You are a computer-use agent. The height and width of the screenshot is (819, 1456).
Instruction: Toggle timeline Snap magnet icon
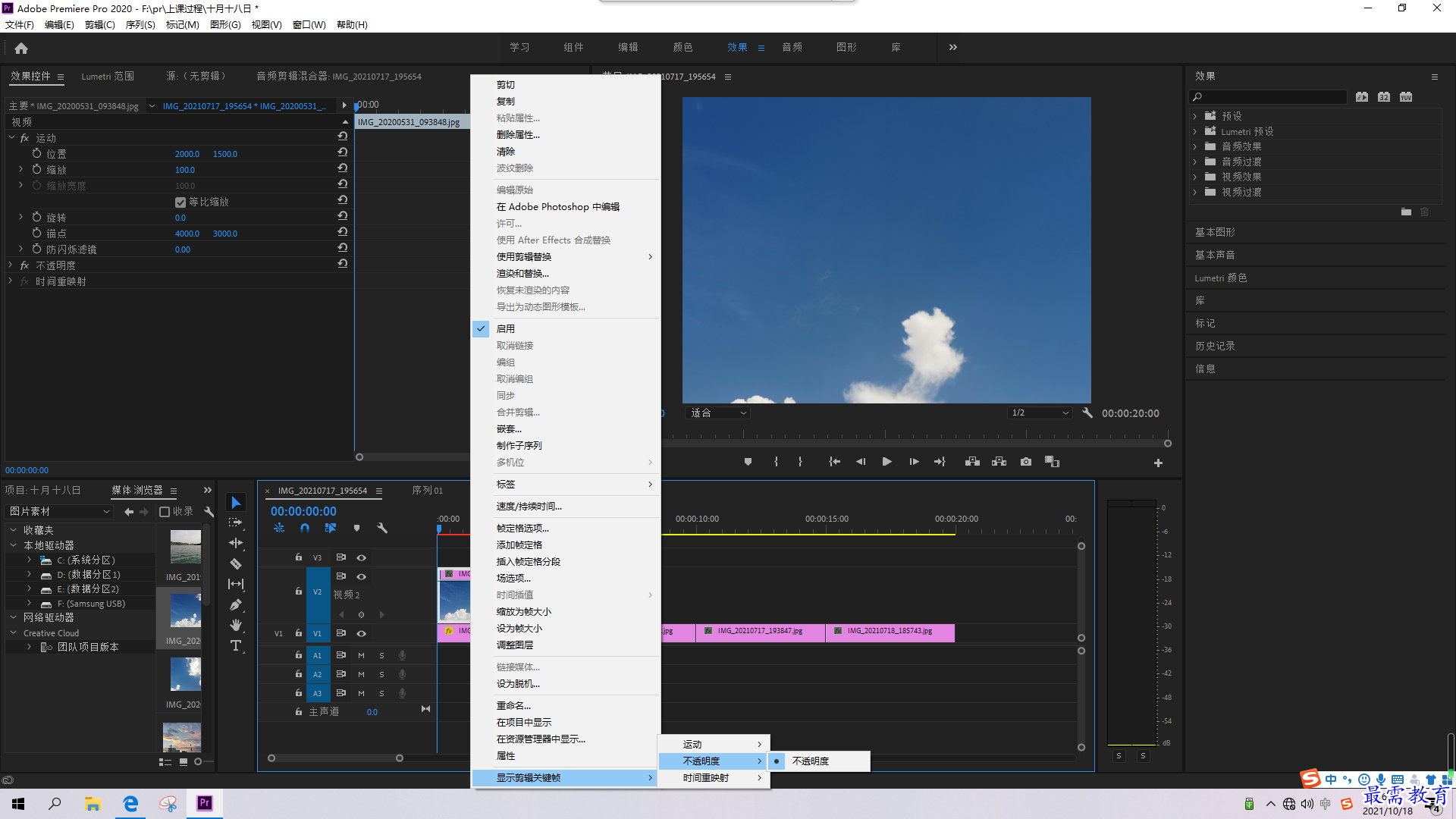[305, 528]
